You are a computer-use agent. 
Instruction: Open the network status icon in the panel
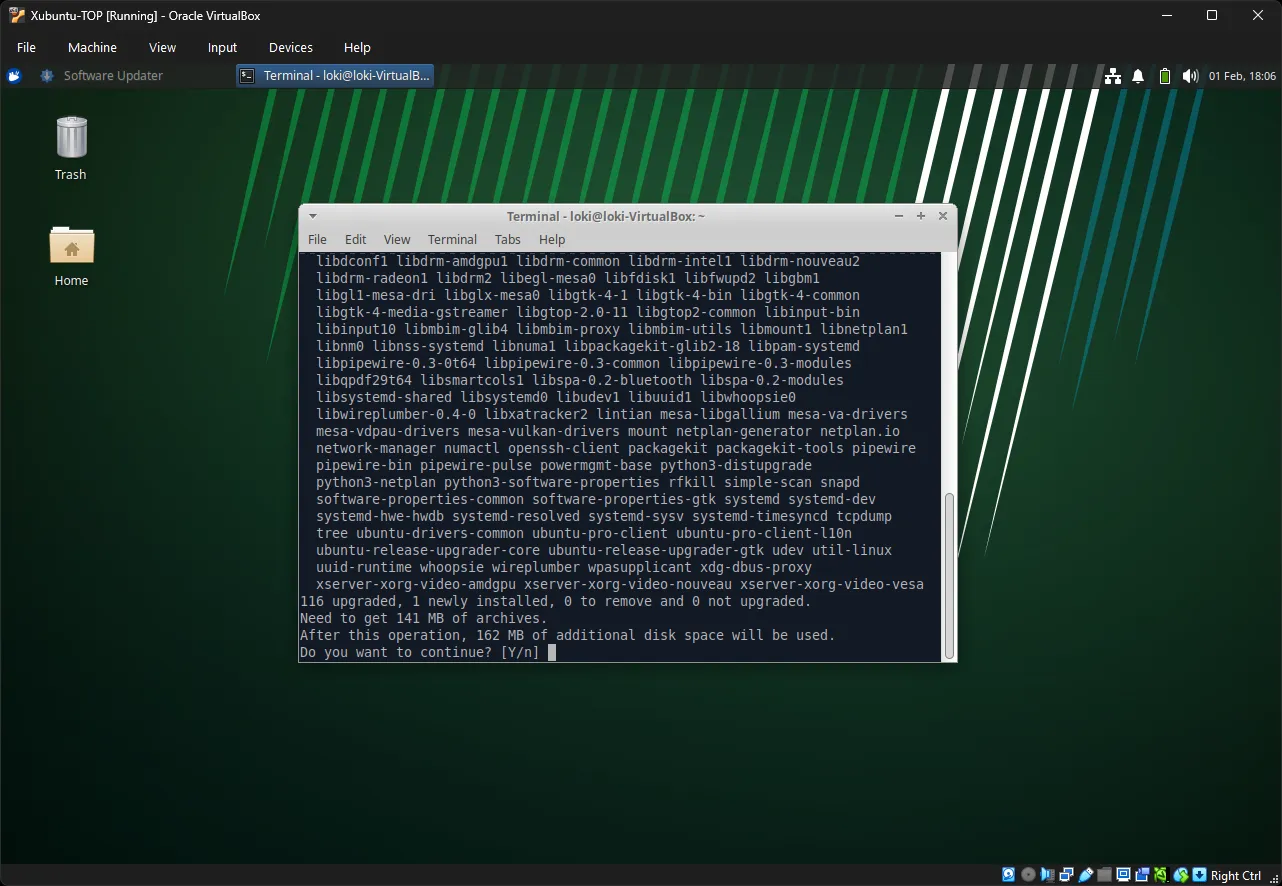tap(1112, 75)
